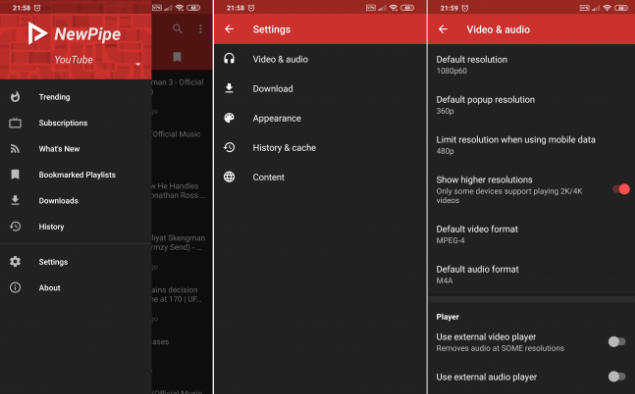Screen dimensions: 635x394
Task: Switch to the bookmark tab icon
Action: (x=177, y=57)
